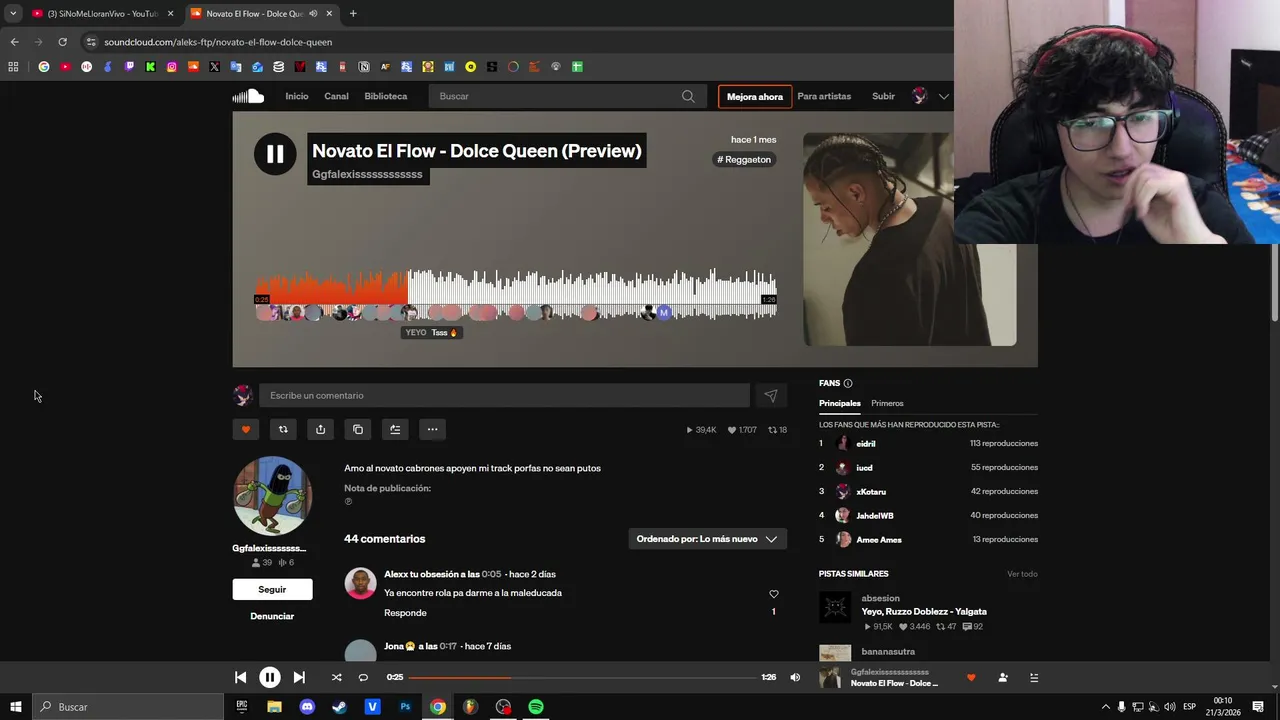Show hidden system tray icons chevron

coord(1105,707)
